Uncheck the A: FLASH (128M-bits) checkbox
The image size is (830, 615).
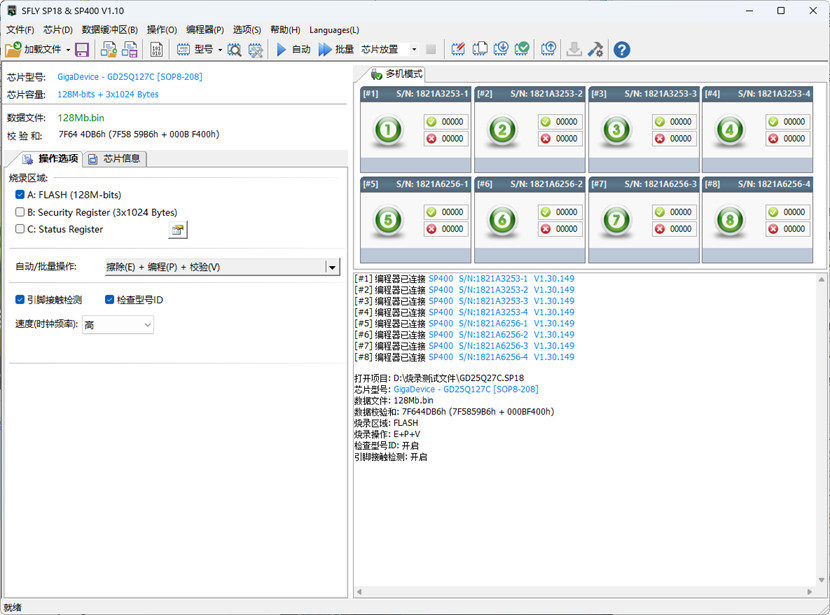coord(20,195)
